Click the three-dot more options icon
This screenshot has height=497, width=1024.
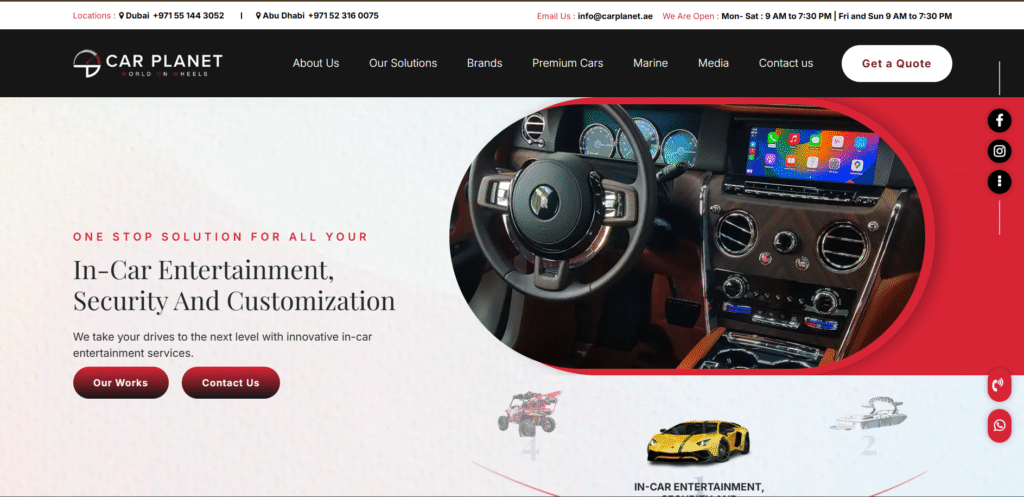[999, 181]
